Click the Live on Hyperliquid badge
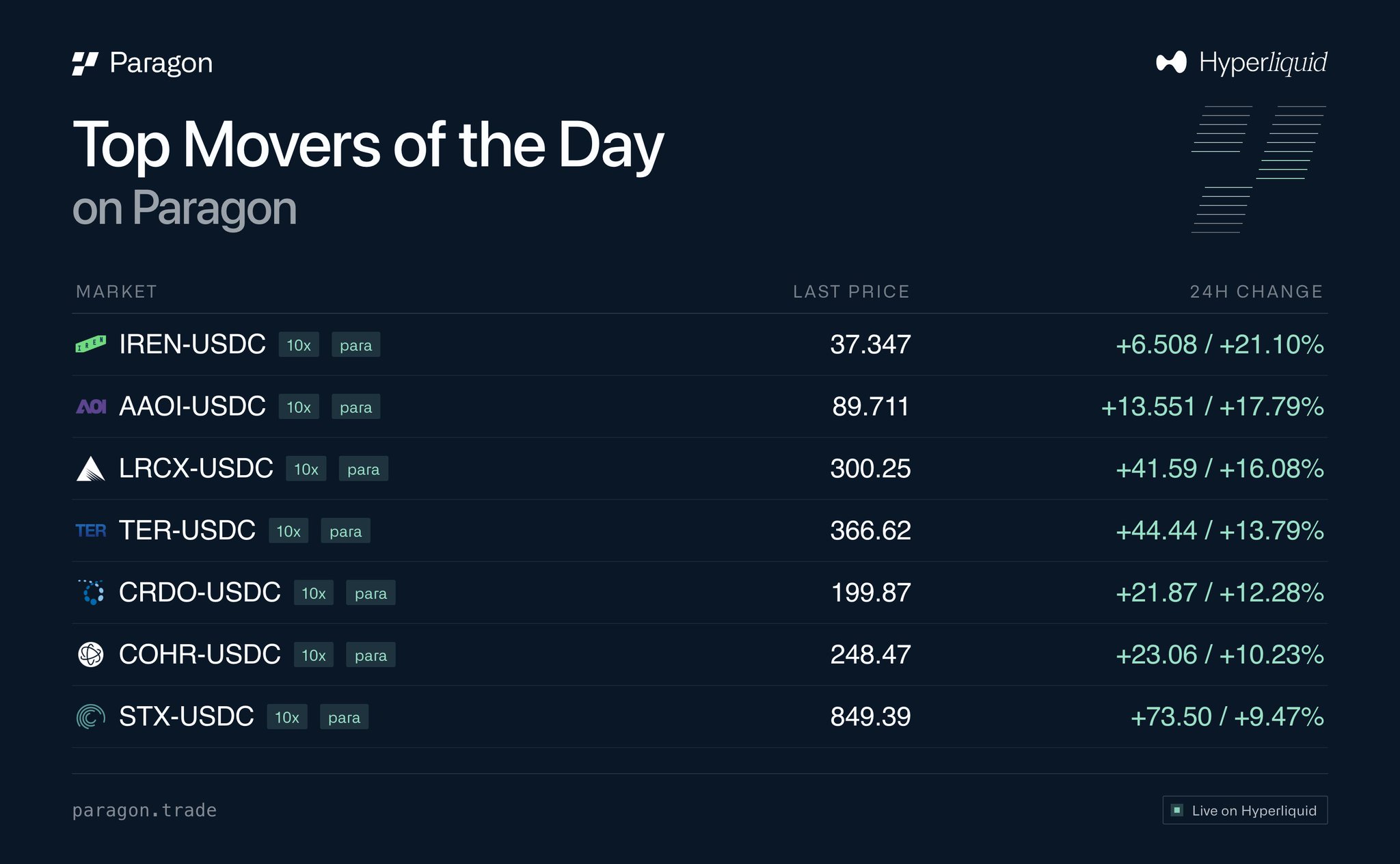This screenshot has width=1400, height=864. point(1245,810)
